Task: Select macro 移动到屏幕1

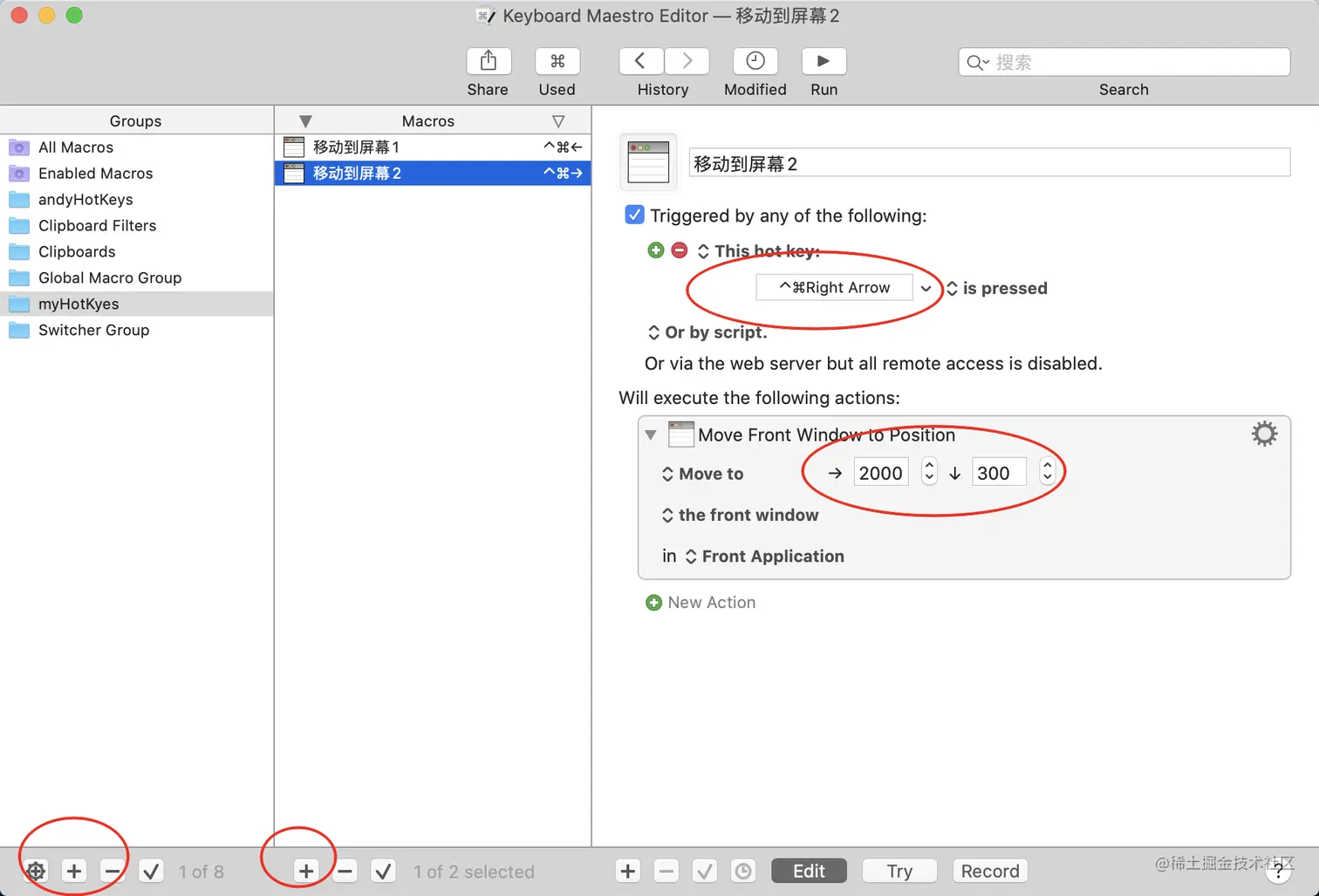Action: click(x=433, y=147)
